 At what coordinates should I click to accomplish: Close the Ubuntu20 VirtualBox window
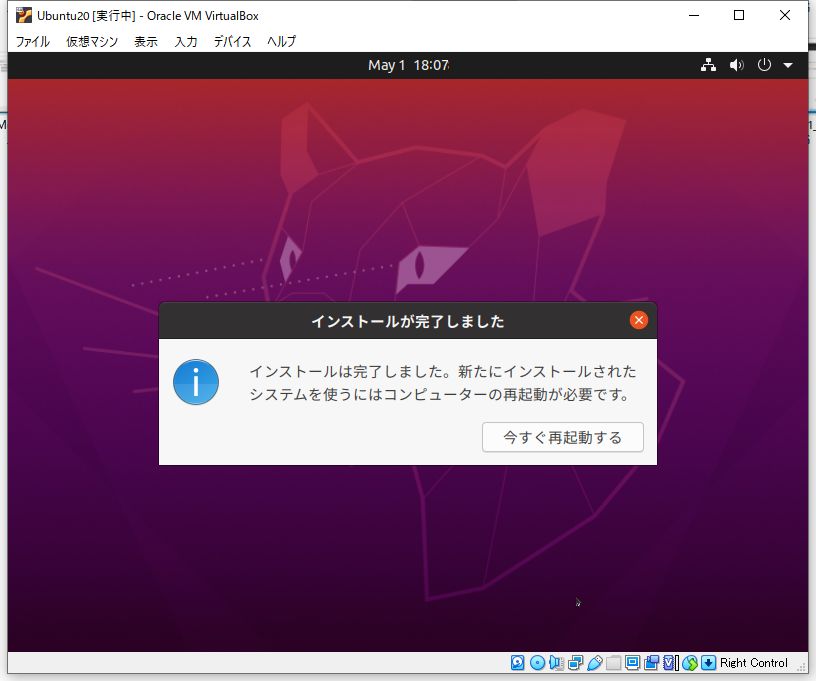[x=784, y=16]
